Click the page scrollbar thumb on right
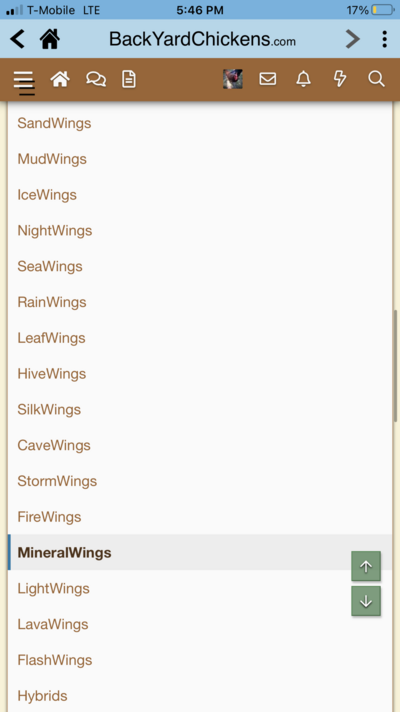This screenshot has width=400, height=712. [395, 366]
